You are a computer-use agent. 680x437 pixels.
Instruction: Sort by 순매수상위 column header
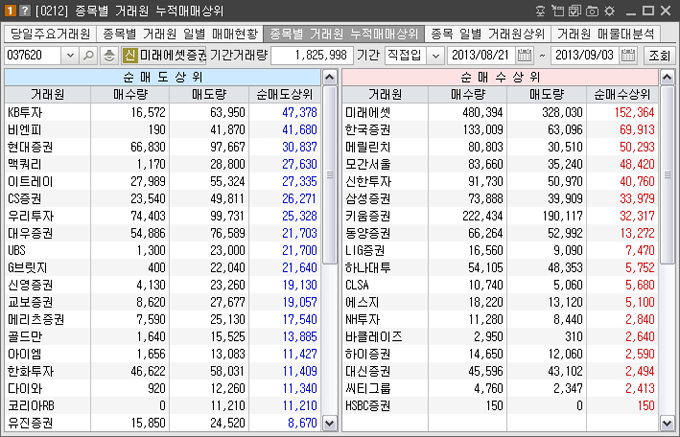click(622, 95)
